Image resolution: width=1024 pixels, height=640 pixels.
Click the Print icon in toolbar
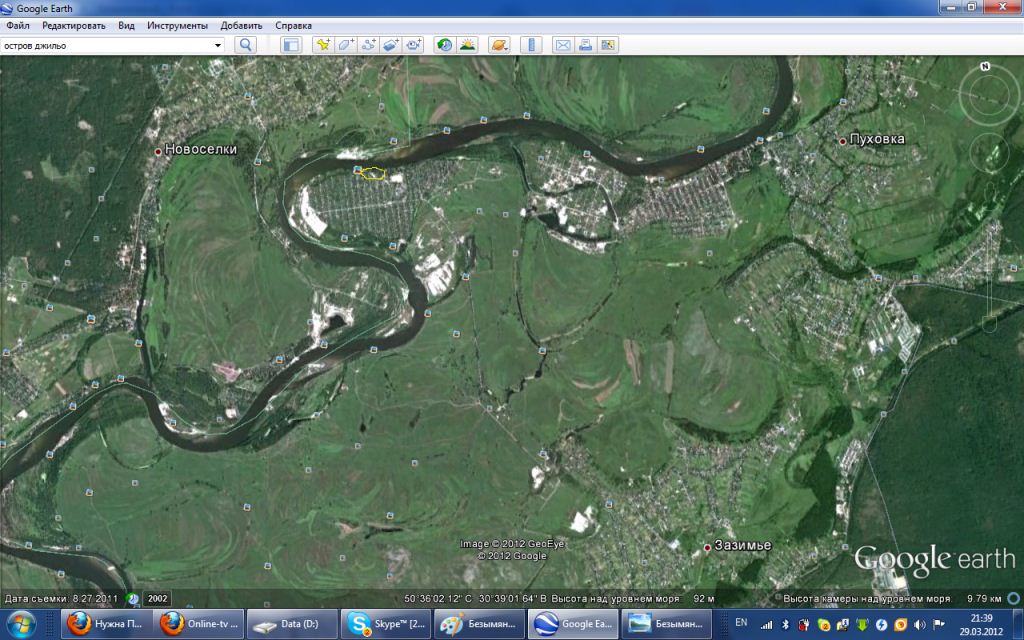pos(585,45)
